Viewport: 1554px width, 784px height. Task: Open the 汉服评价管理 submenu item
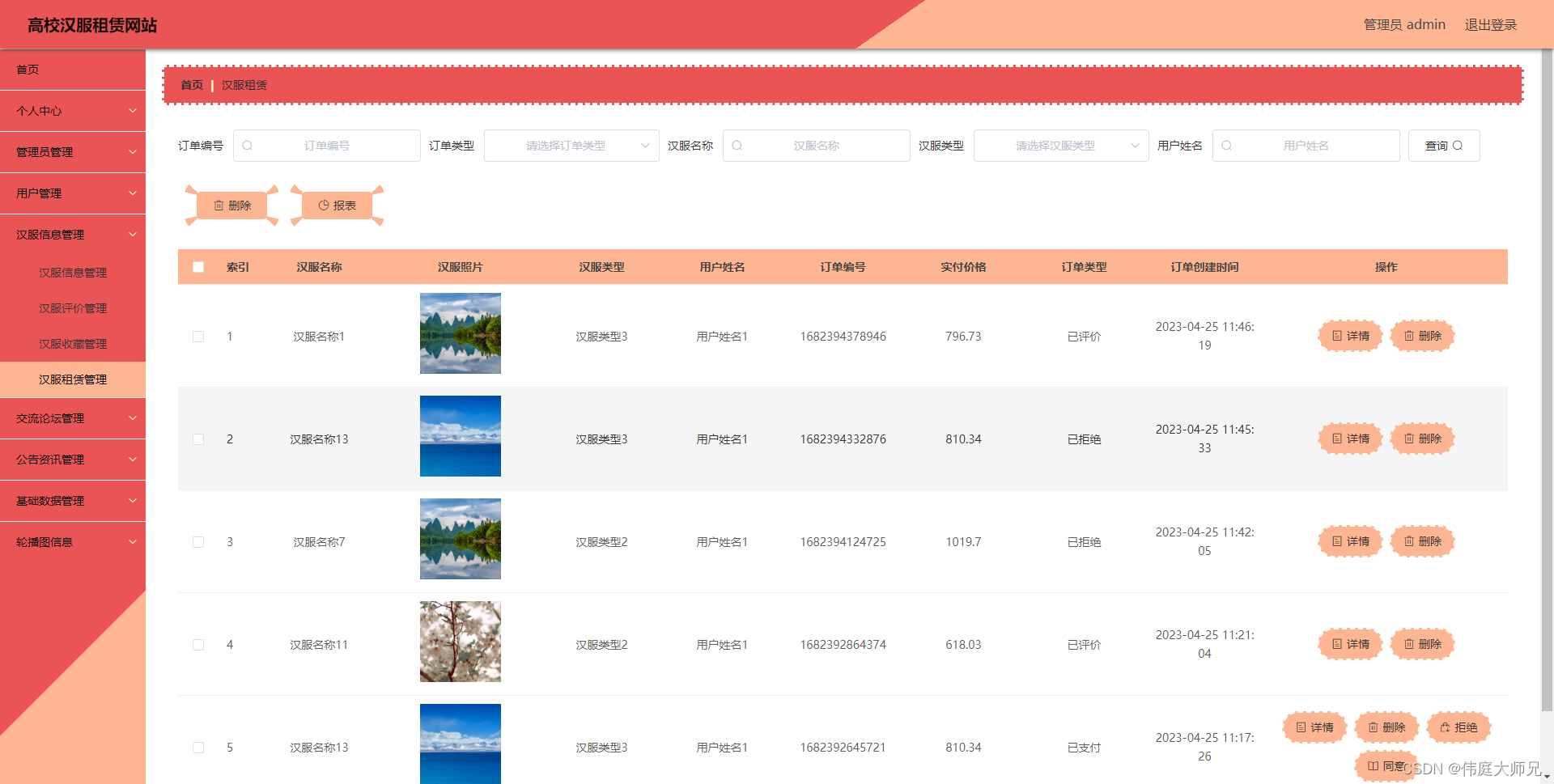[73, 308]
